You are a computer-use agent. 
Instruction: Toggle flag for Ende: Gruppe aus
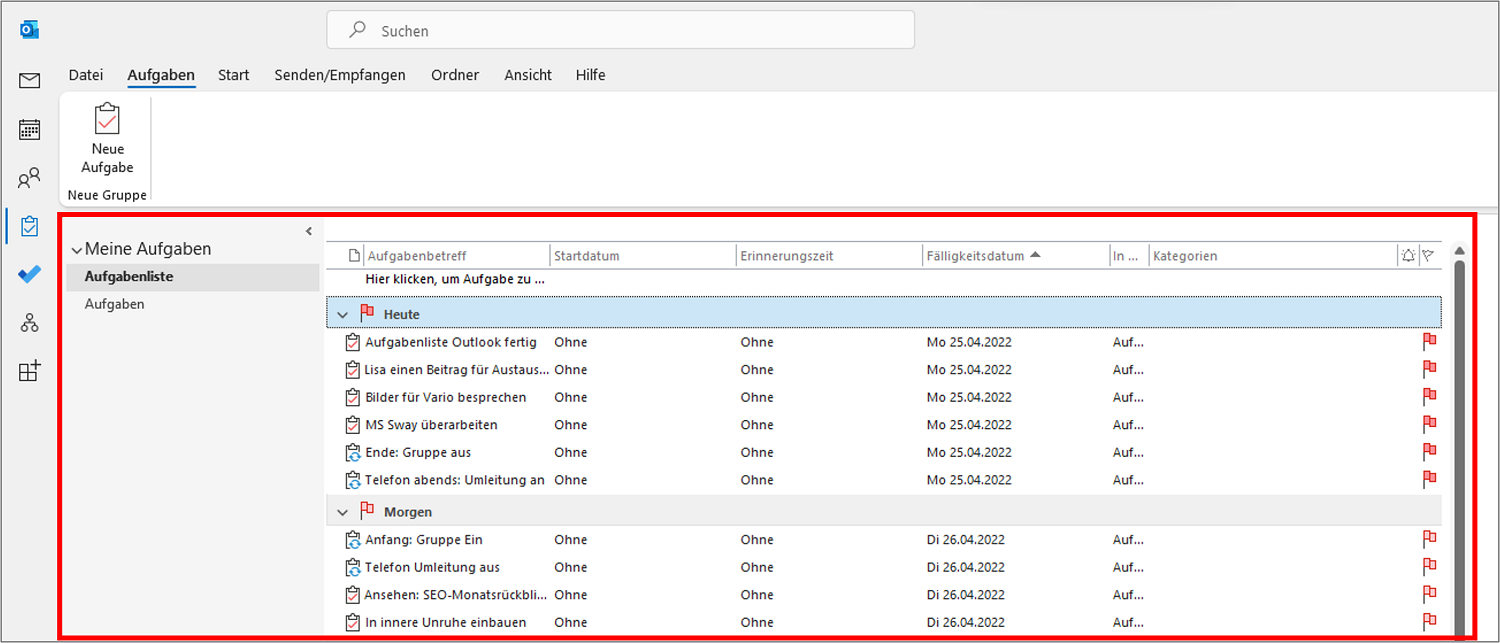[x=1429, y=452]
